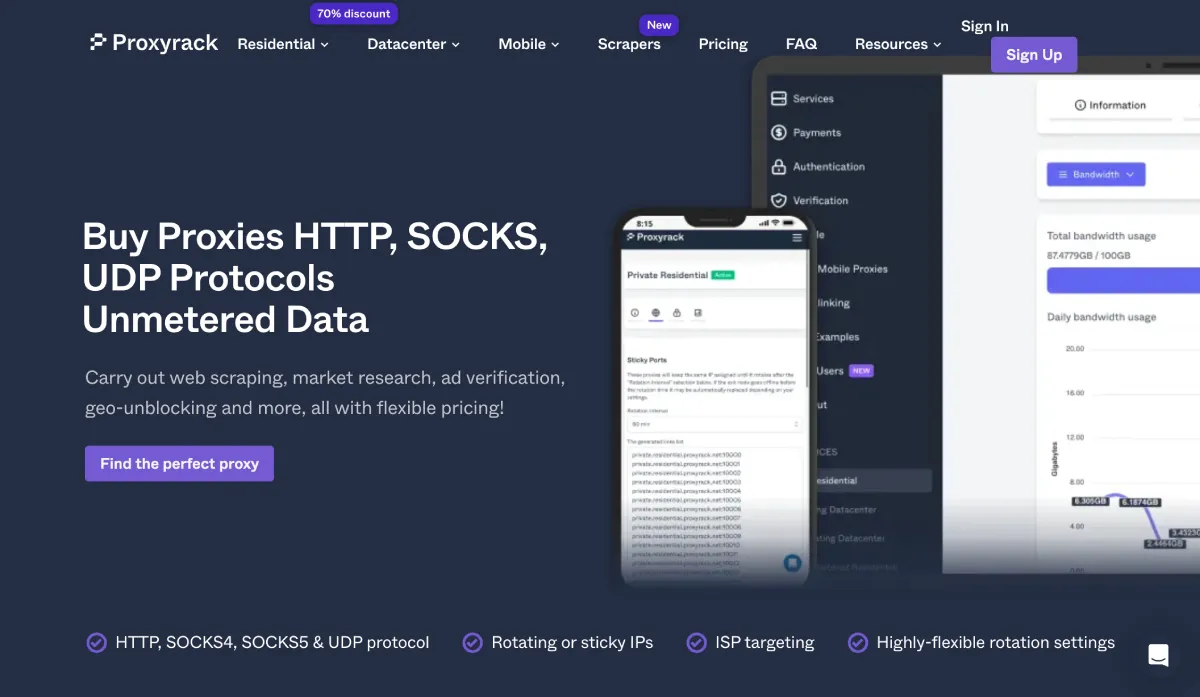The image size is (1200, 697).
Task: Click the Total bandwidth usage label
Action: 1101,236
